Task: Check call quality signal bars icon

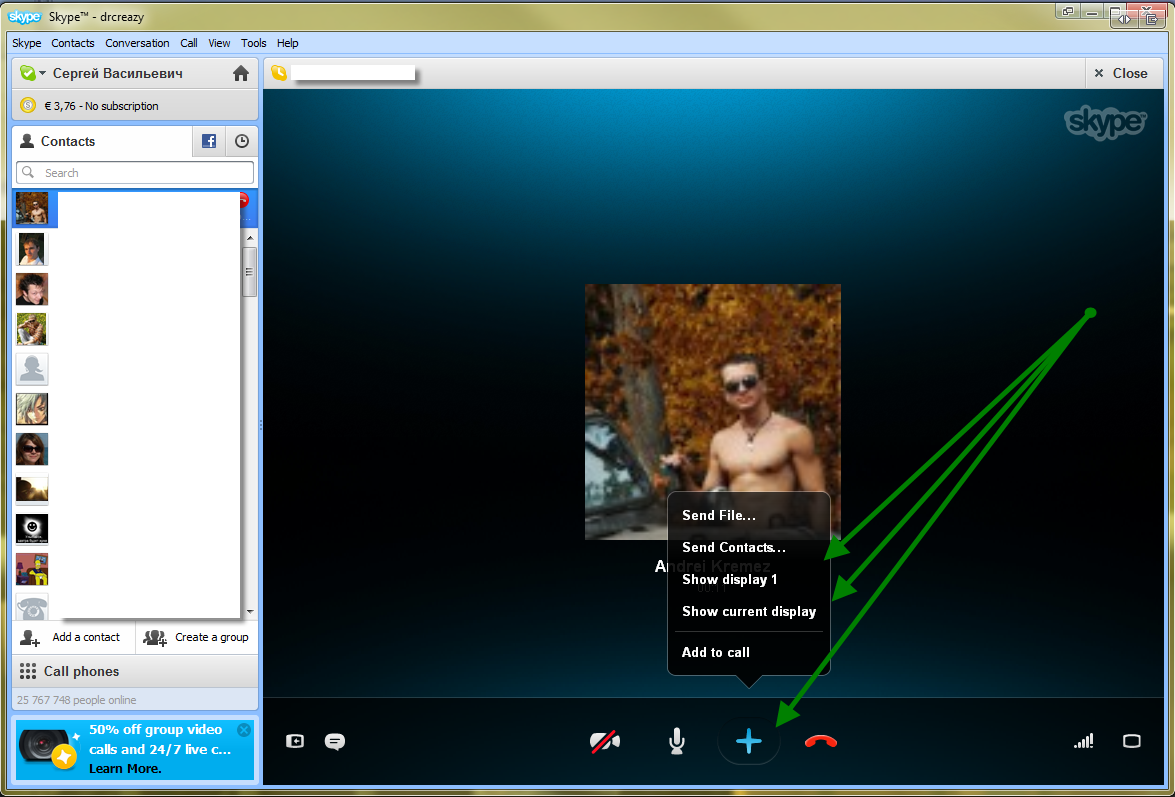Action: (1084, 742)
